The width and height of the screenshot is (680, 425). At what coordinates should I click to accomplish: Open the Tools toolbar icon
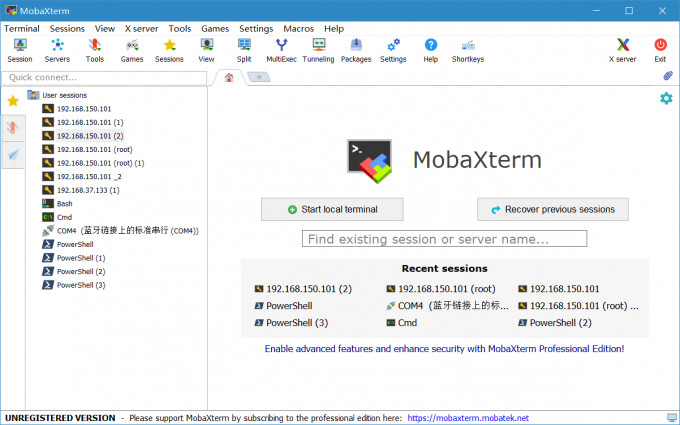click(95, 50)
